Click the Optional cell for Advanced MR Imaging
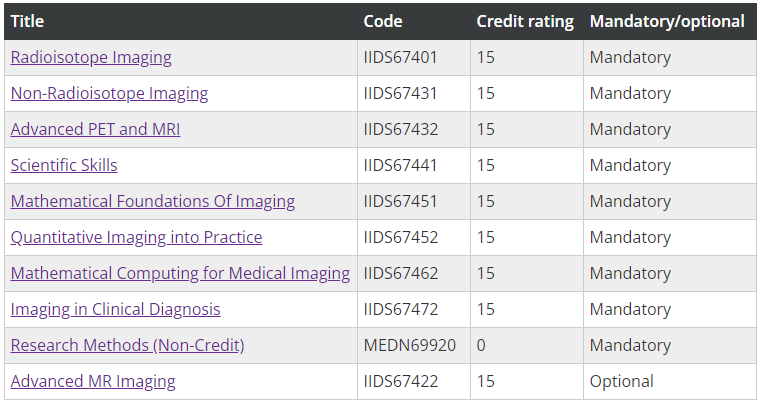 pos(621,382)
